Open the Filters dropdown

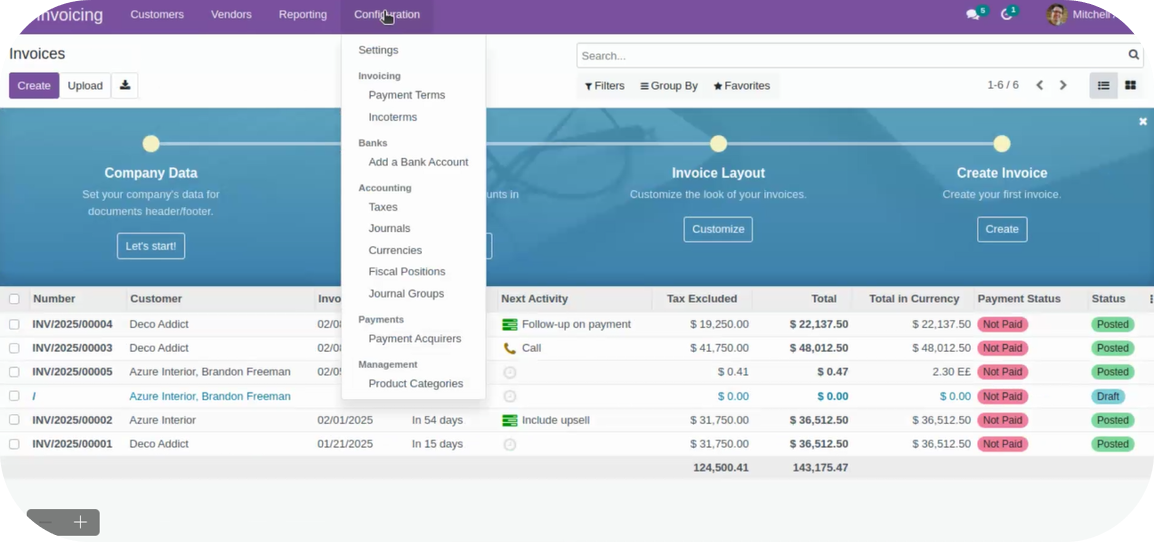(605, 86)
